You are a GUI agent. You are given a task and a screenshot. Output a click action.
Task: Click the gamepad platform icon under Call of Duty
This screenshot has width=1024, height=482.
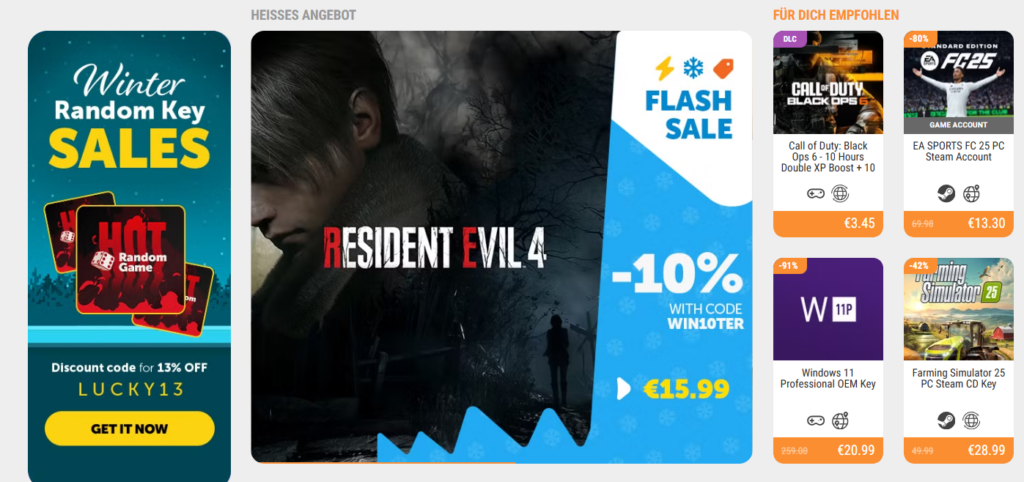815,194
